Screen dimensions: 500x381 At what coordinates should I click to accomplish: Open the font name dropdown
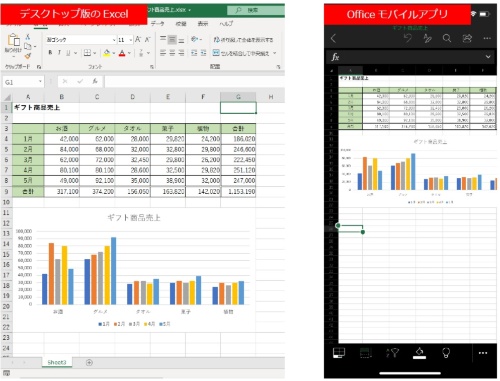coord(114,40)
